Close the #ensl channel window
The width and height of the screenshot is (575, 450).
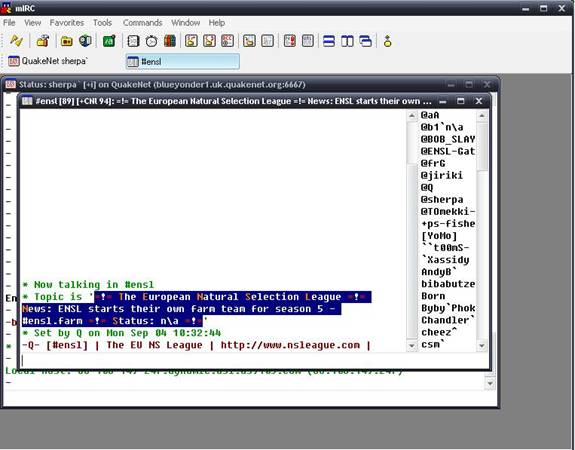[479, 101]
